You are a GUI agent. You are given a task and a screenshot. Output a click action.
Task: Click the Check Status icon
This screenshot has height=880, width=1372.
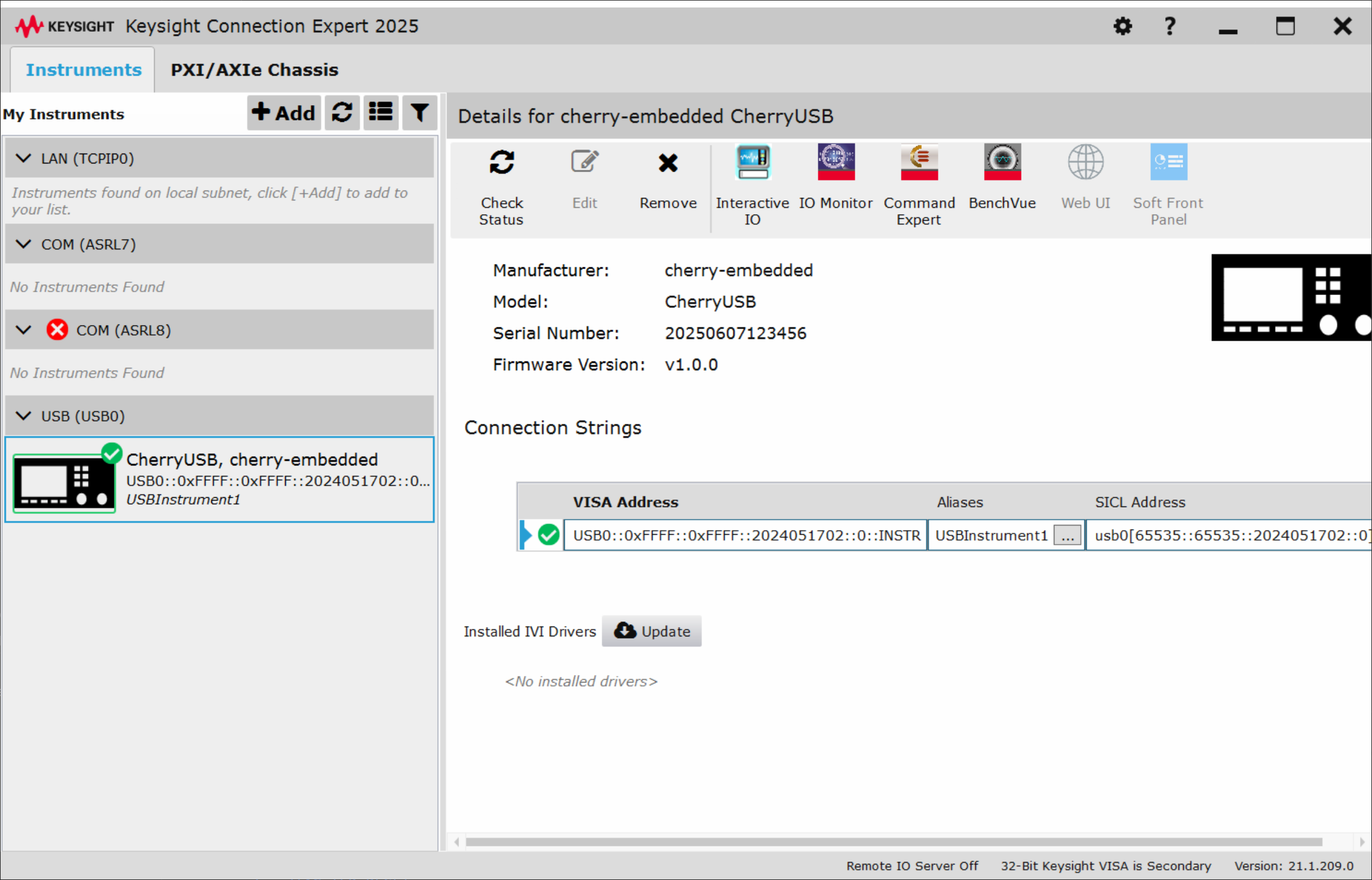pos(501,184)
